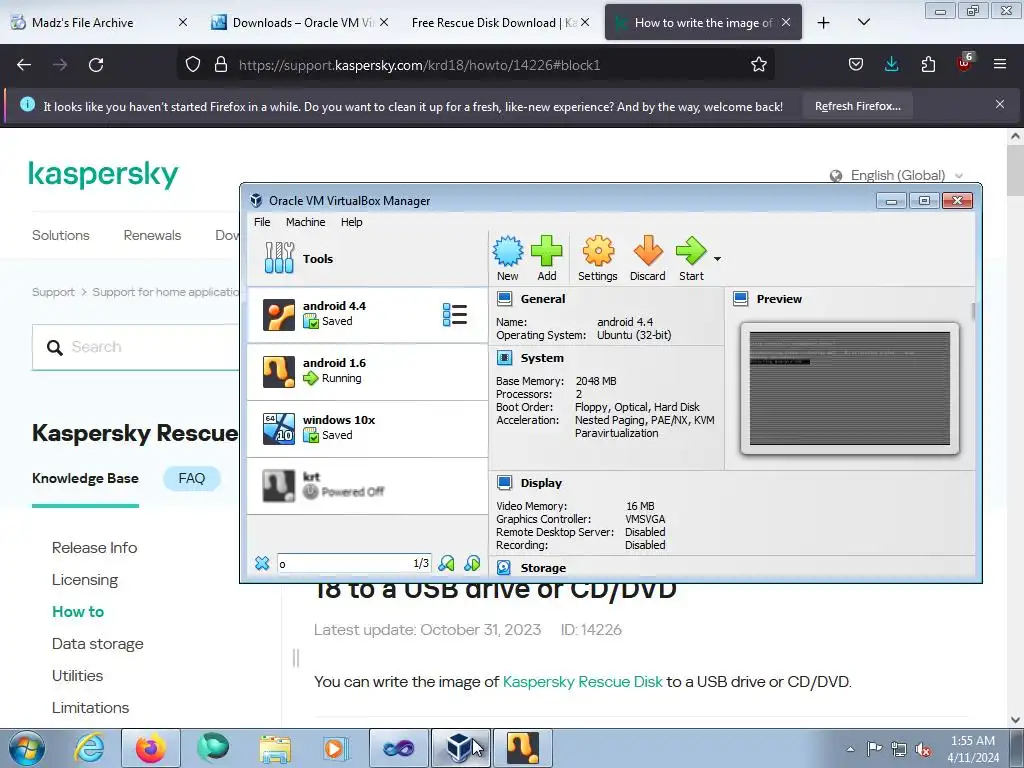Click the Support breadcrumb link
The width and height of the screenshot is (1024, 768).
tap(53, 292)
